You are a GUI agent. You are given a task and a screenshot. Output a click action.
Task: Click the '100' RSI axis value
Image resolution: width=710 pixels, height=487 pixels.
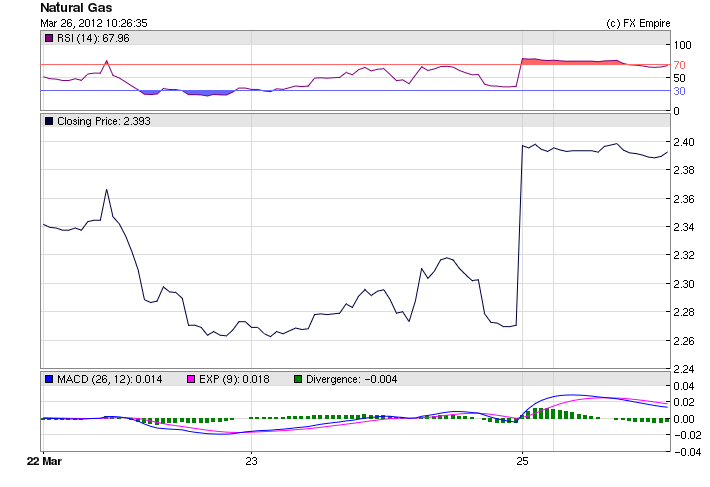point(682,45)
